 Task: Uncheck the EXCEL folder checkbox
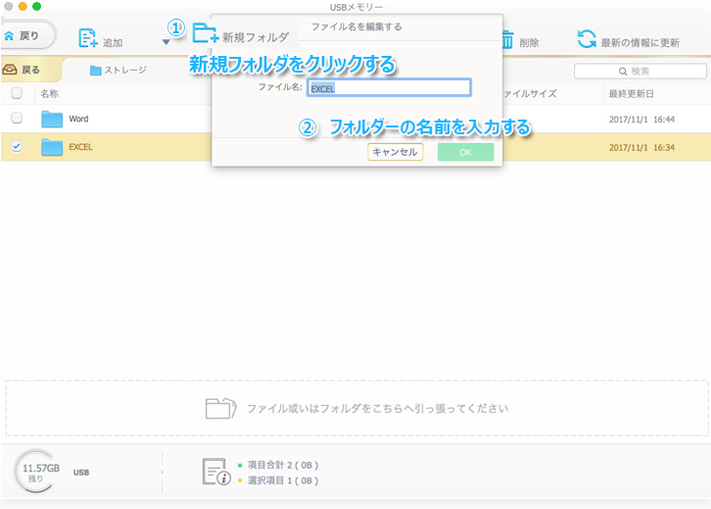point(17,146)
